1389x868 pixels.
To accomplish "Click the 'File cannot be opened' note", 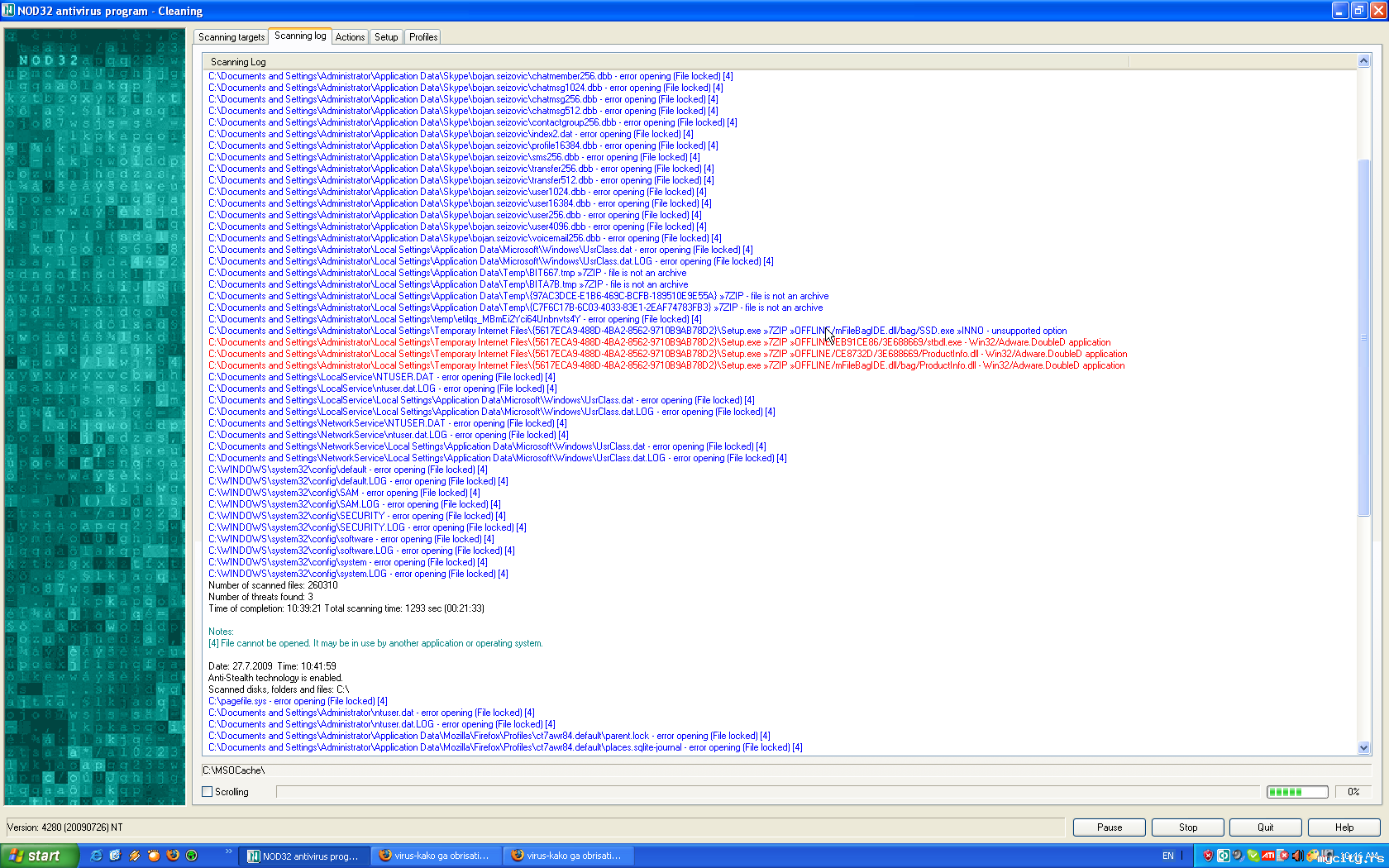I will pyautogui.click(x=375, y=643).
